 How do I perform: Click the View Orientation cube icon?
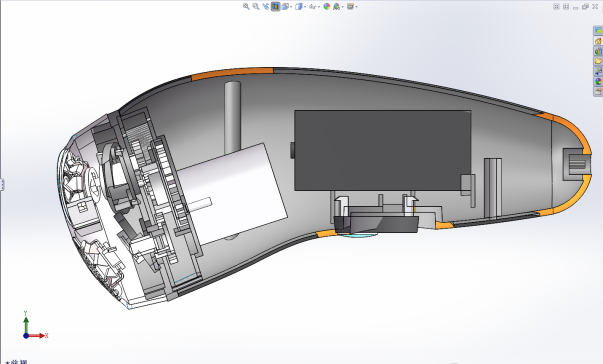[x=285, y=7]
